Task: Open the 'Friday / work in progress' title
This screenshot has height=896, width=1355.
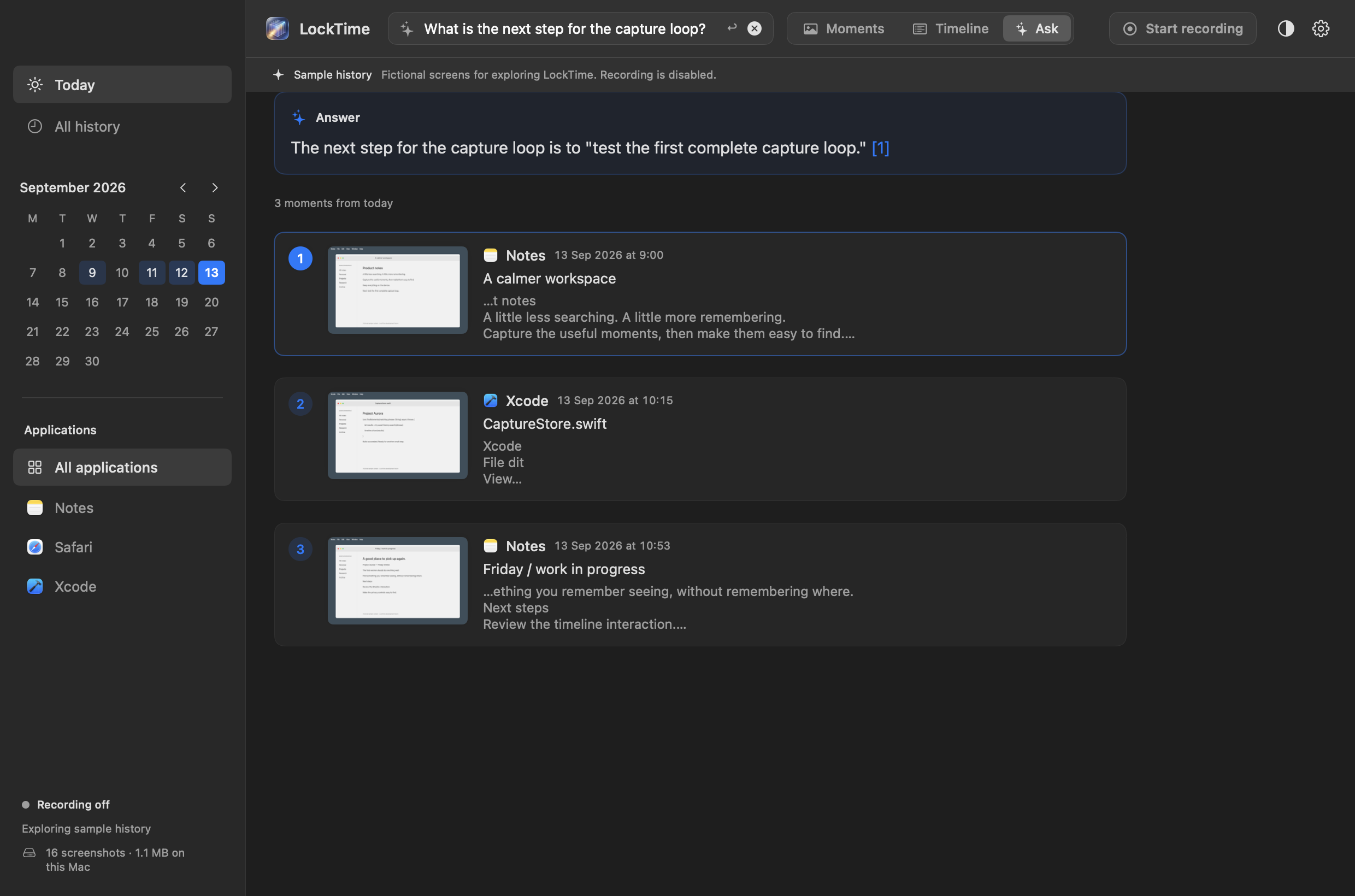Action: pos(563,569)
